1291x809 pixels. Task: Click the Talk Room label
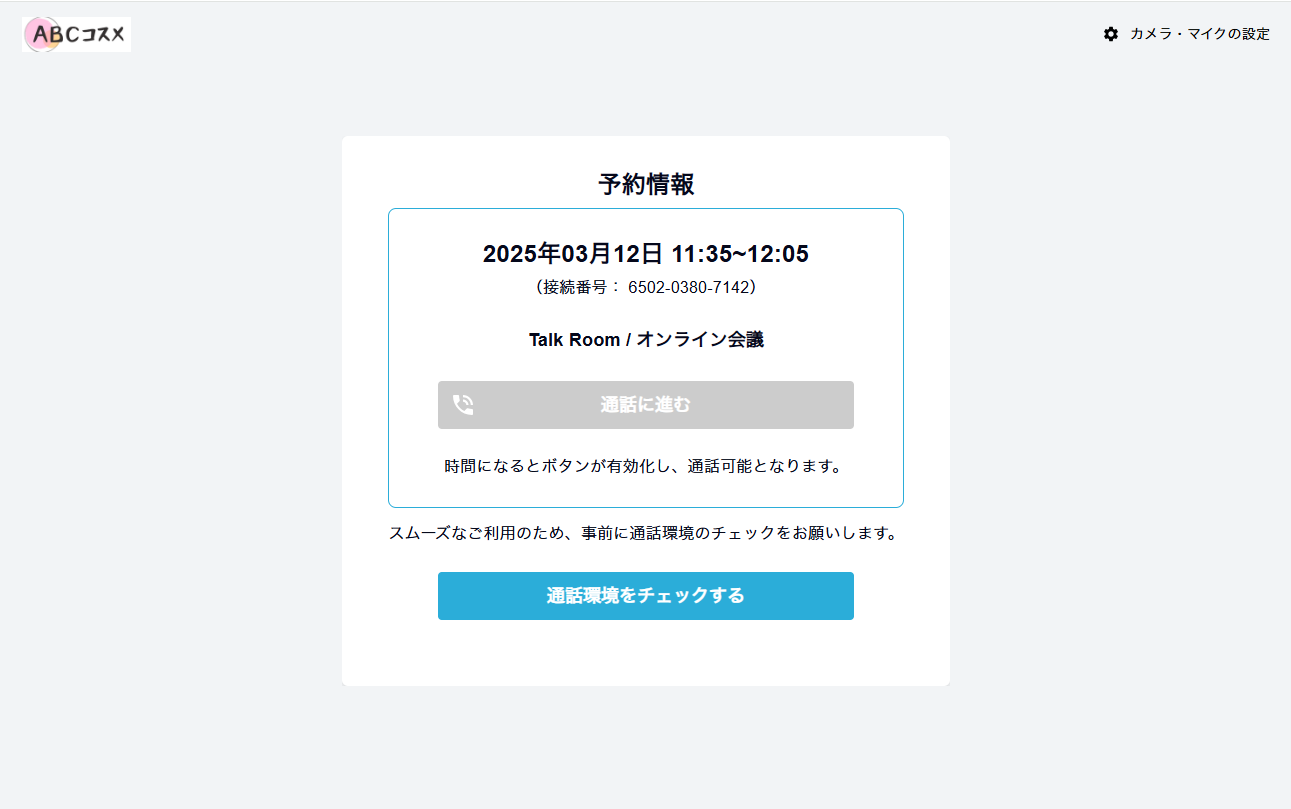575,340
